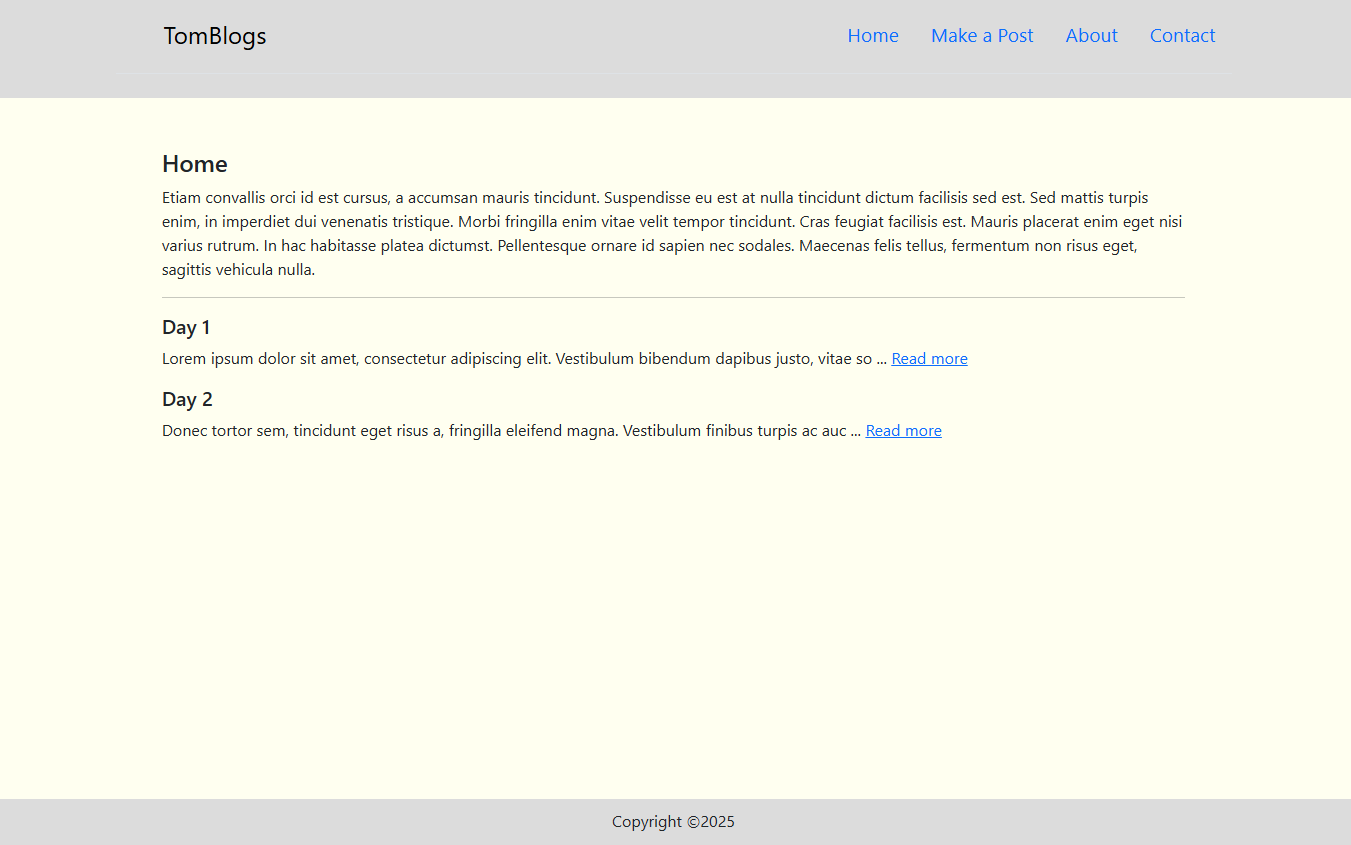This screenshot has width=1351, height=845.
Task: Click the Day 1 excerpt starting "Lorem ipsum"
Action: (516, 359)
